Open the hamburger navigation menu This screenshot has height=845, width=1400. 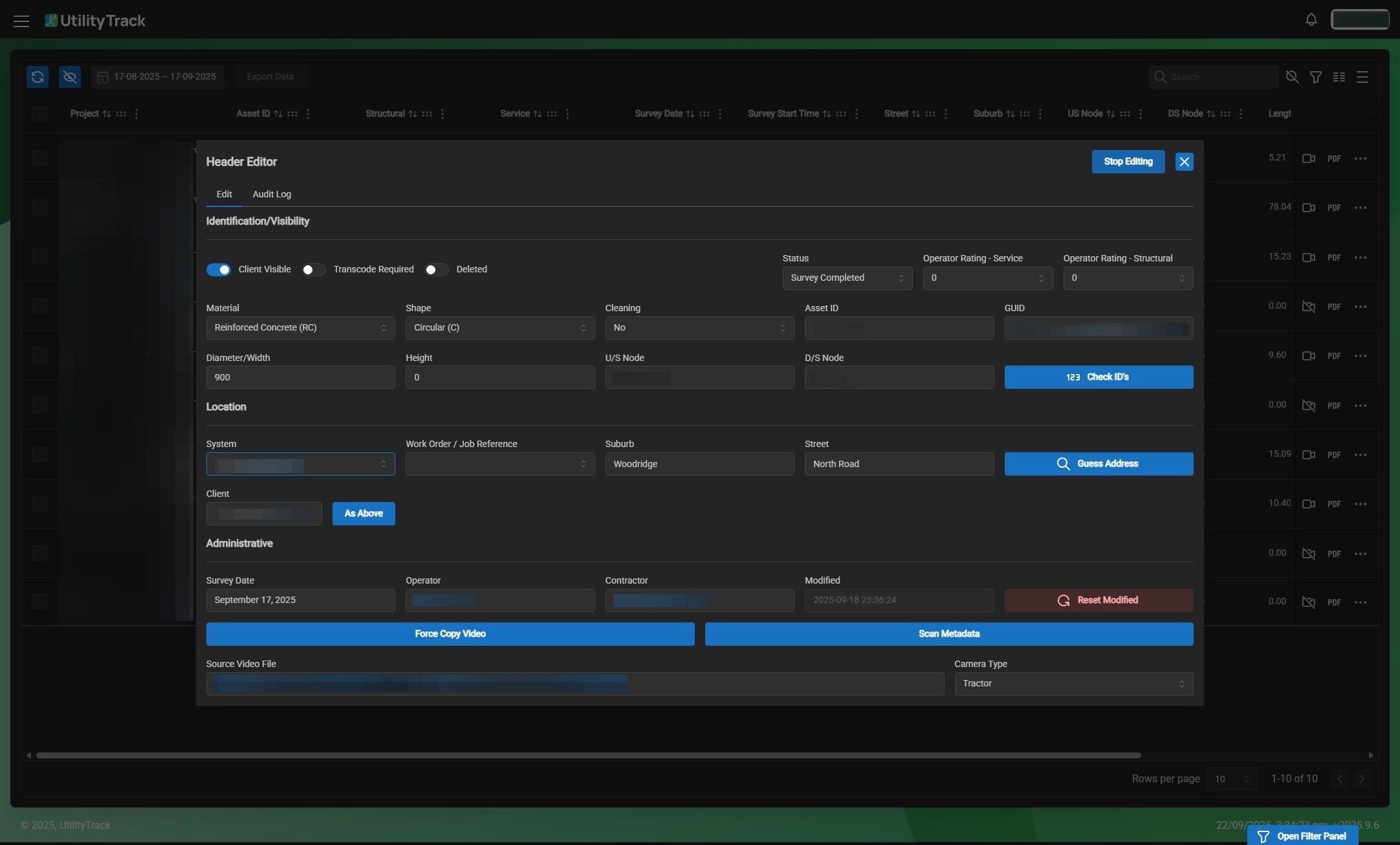click(21, 21)
